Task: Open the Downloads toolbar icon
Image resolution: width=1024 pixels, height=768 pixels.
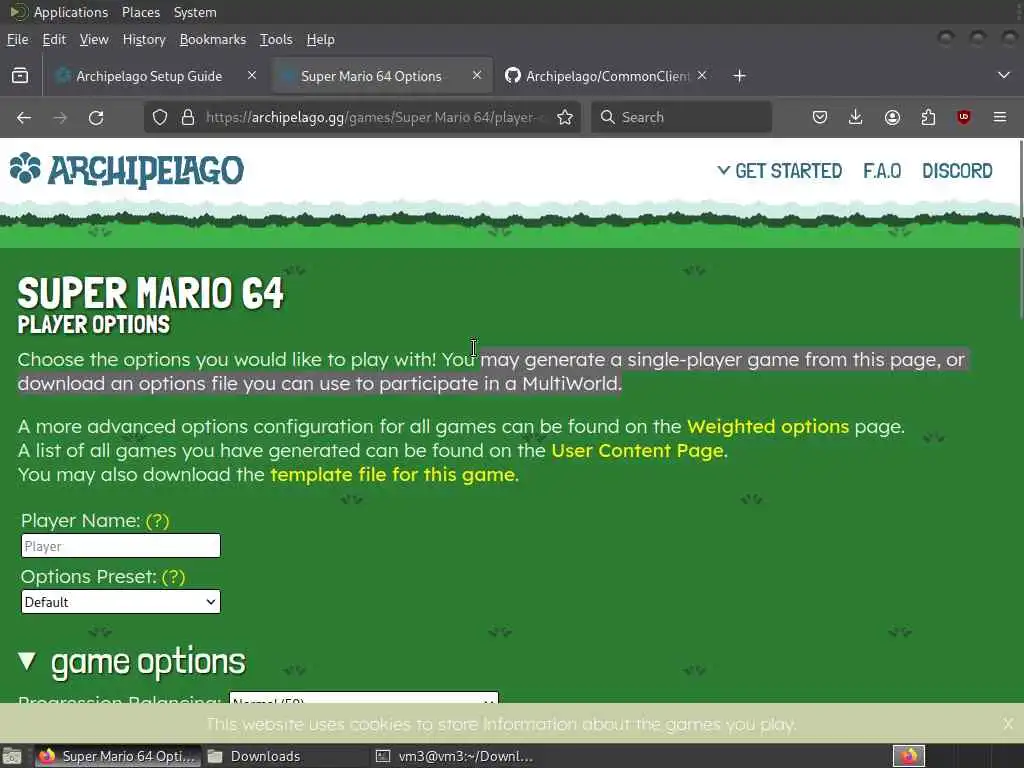Action: point(856,118)
